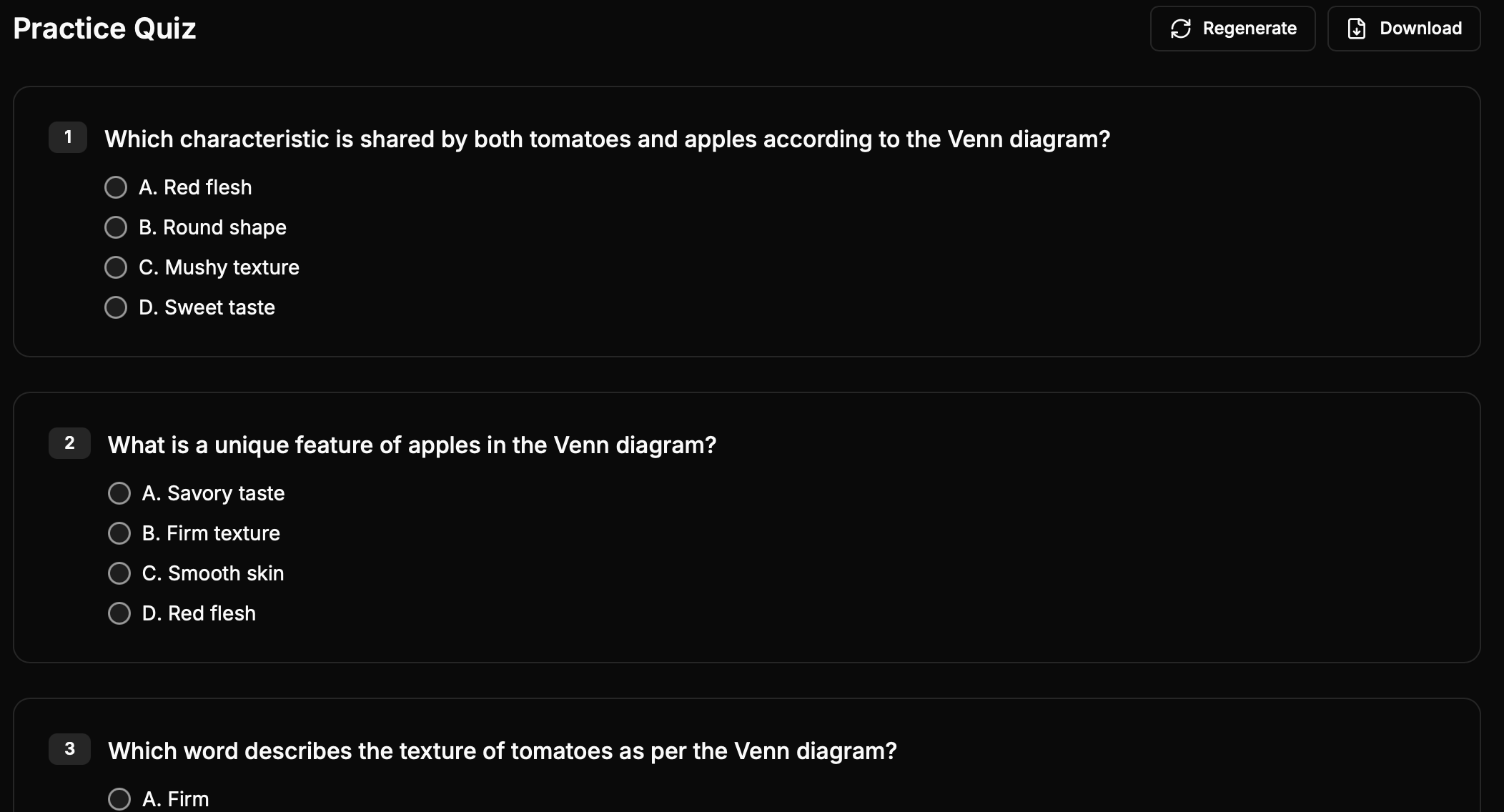Select option A. Red flesh for question 1

pos(116,187)
